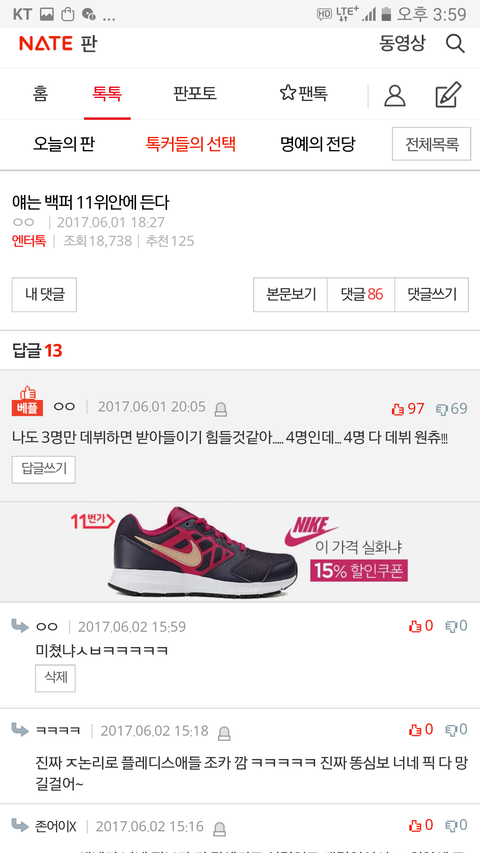The height and width of the screenshot is (853, 480).
Task: Go to 명예의 전당 sub-tab
Action: coord(318,144)
